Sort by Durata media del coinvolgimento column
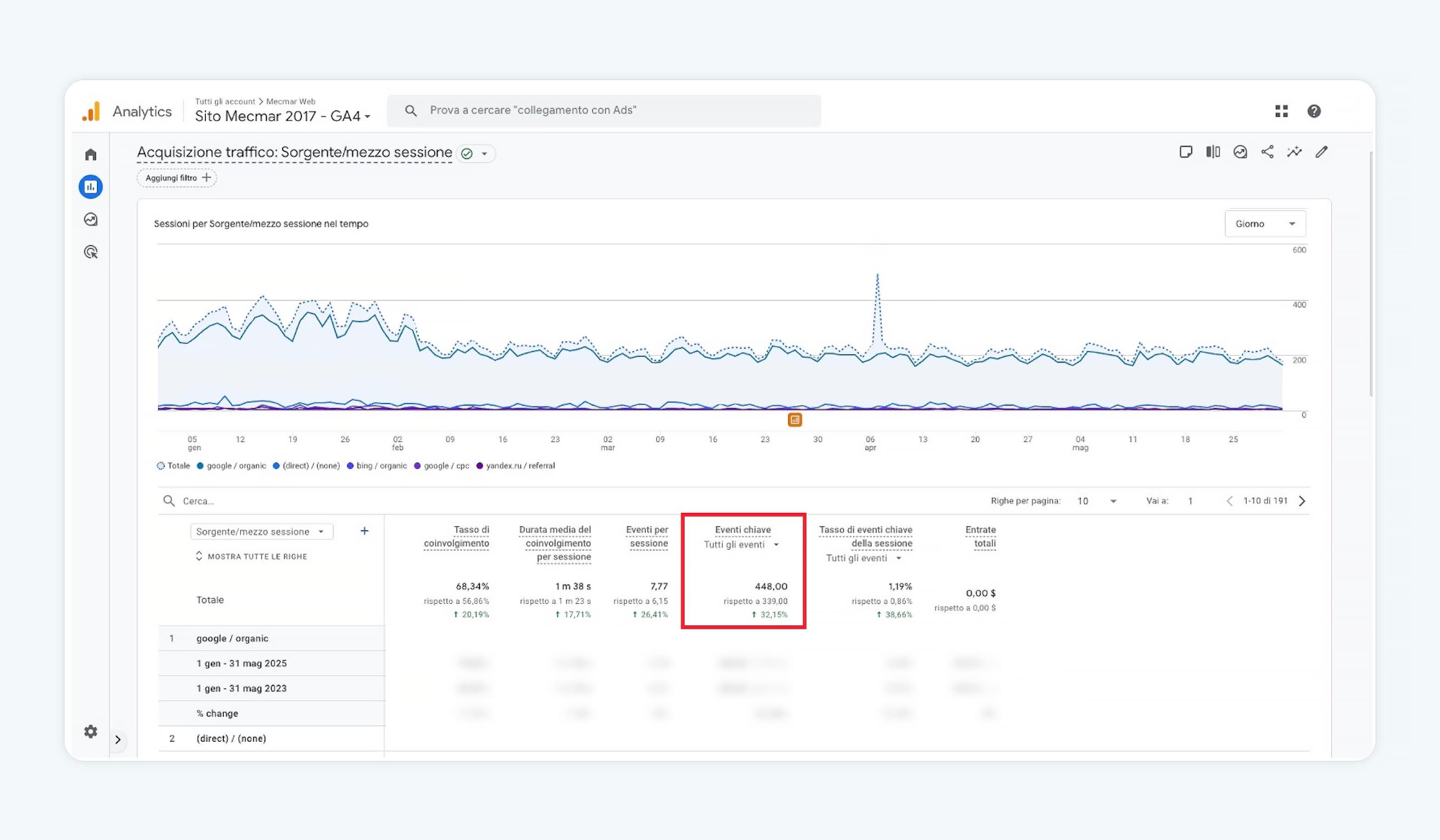 pos(555,544)
